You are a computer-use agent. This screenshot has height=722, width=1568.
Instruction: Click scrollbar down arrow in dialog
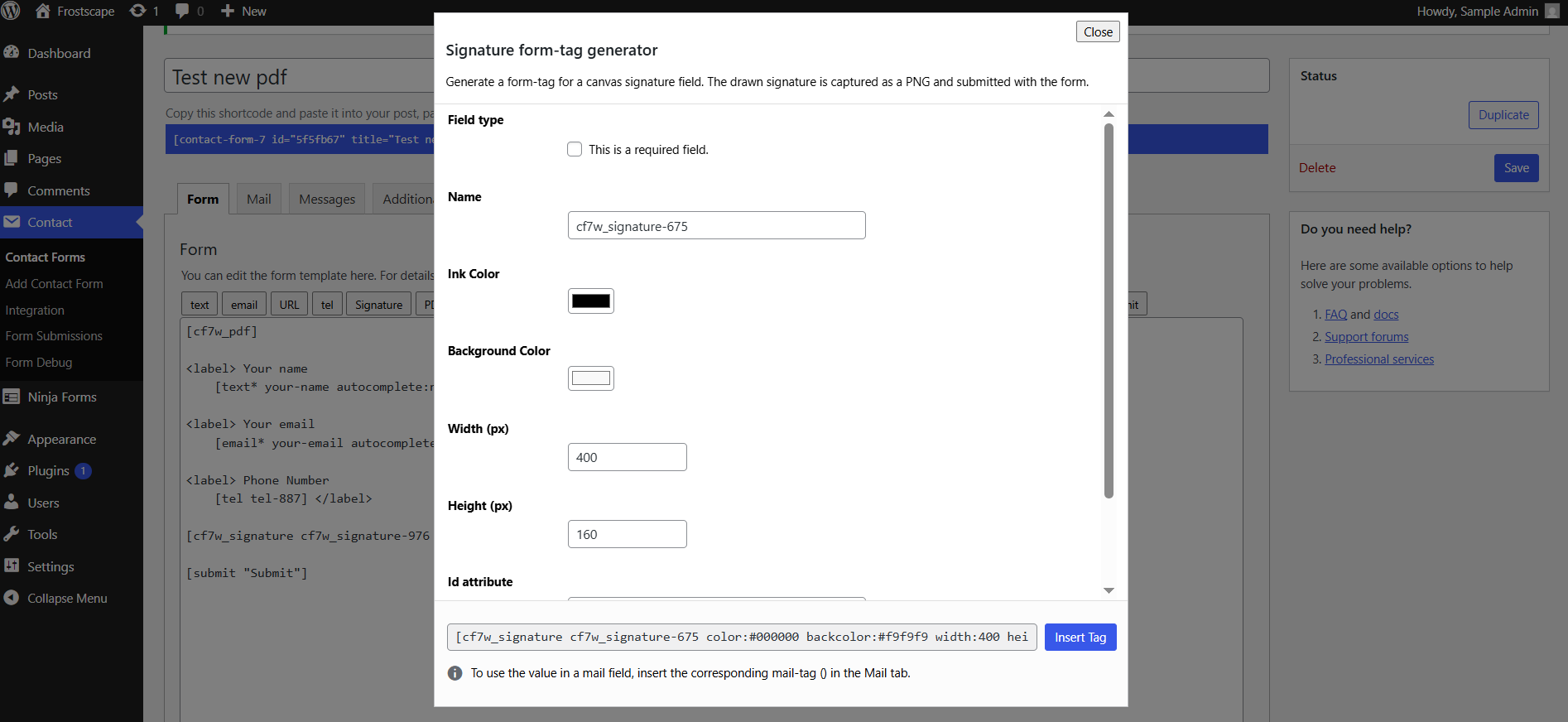tap(1109, 590)
